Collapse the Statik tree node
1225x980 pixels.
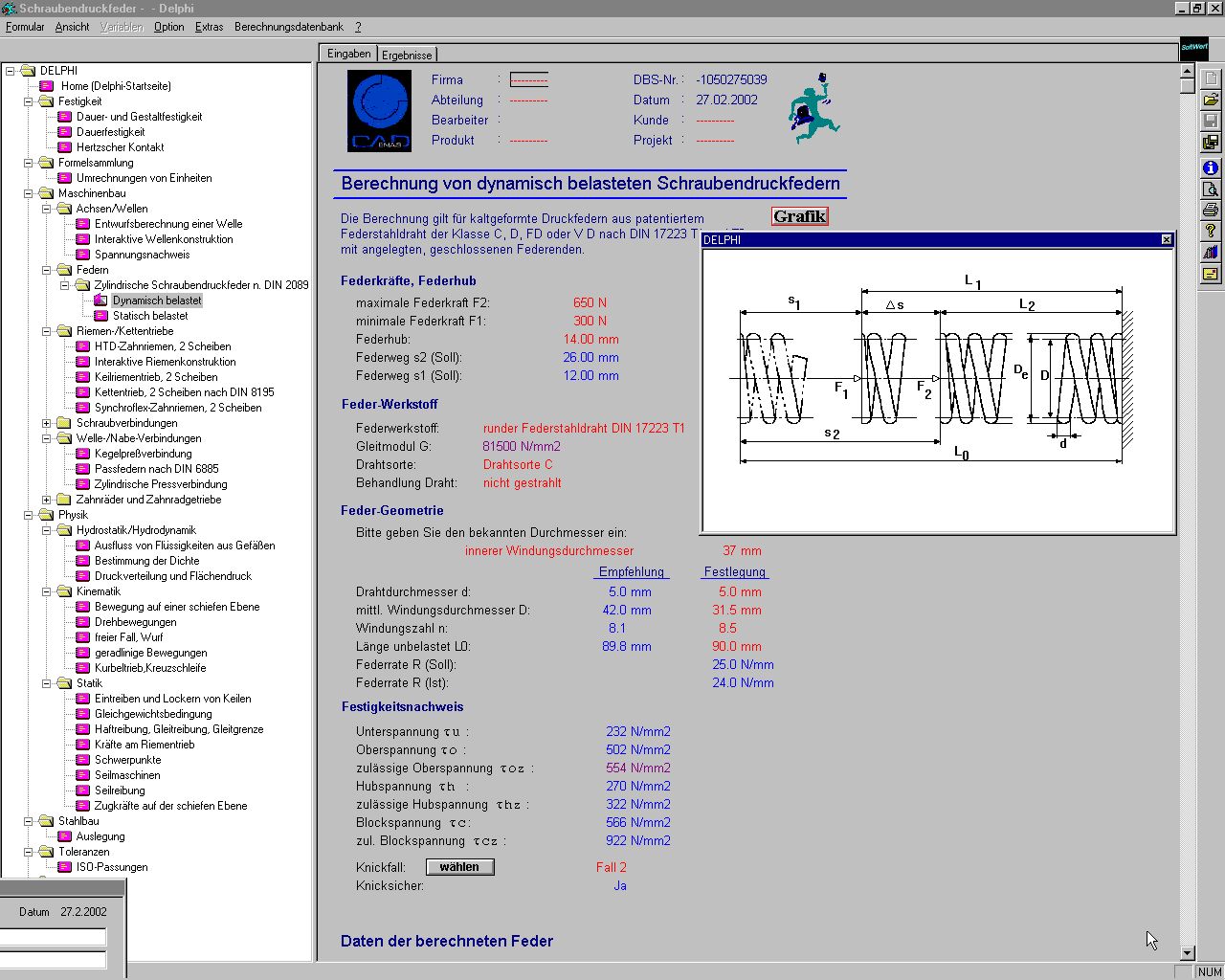click(46, 683)
